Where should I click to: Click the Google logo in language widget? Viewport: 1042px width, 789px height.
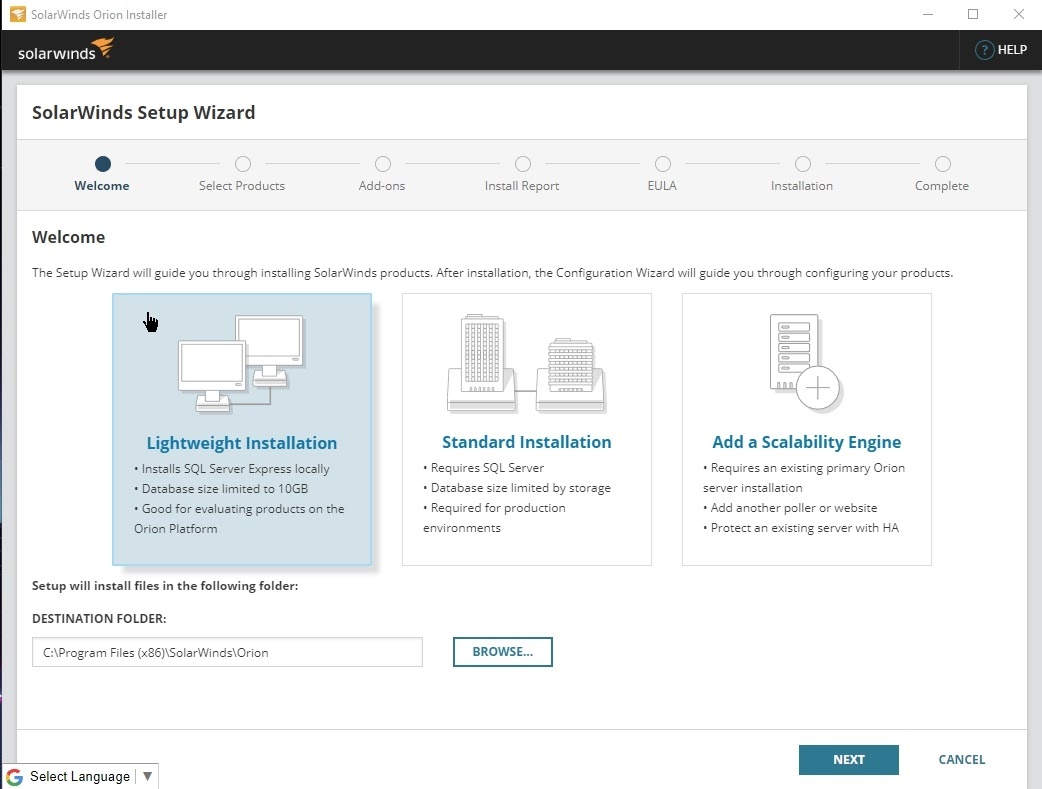15,776
